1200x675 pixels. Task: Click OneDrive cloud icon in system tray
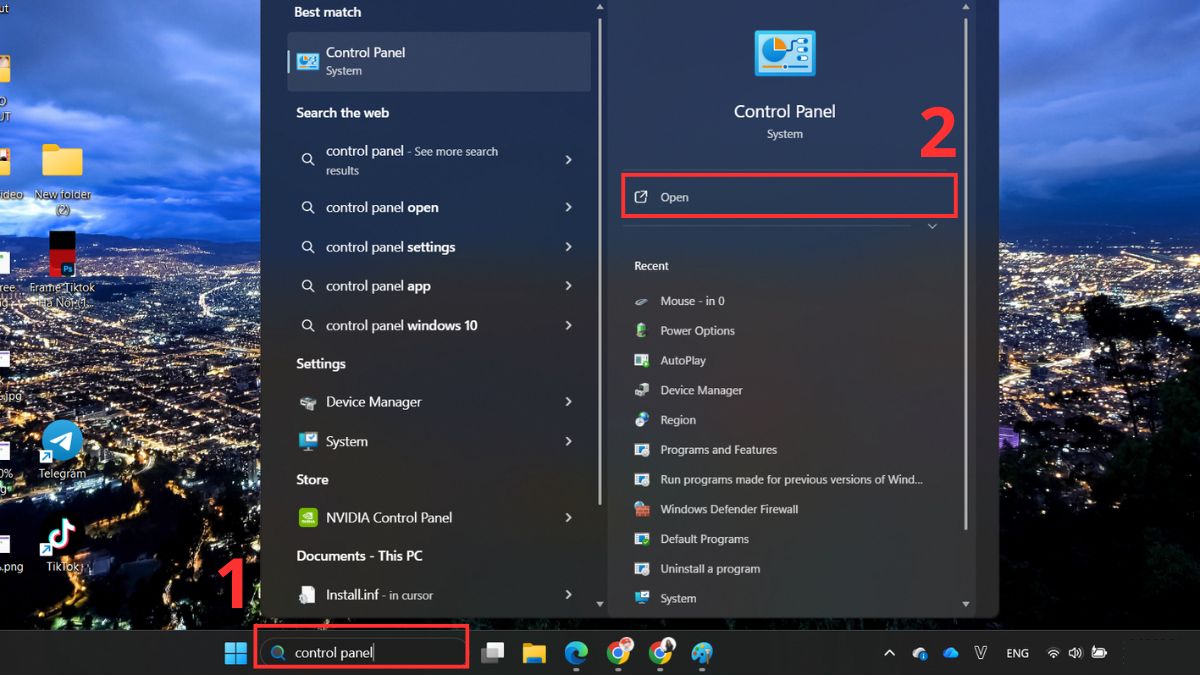[951, 653]
